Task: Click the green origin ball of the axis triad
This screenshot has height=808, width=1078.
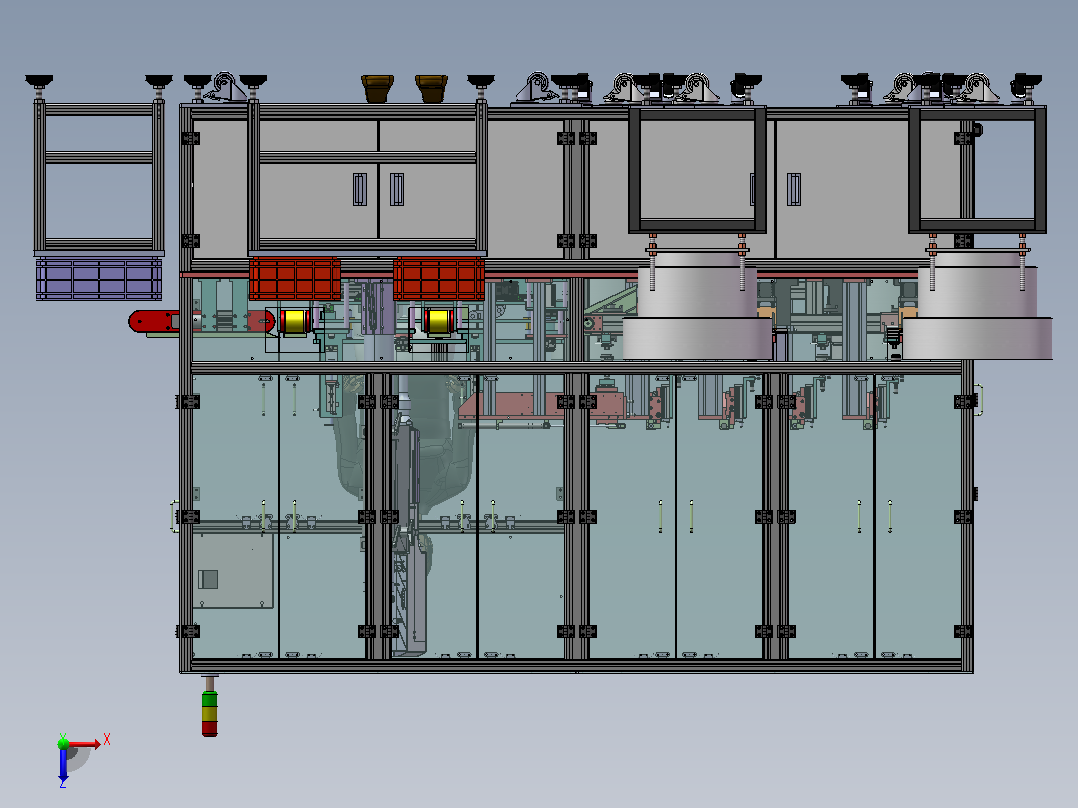Action: (x=63, y=743)
